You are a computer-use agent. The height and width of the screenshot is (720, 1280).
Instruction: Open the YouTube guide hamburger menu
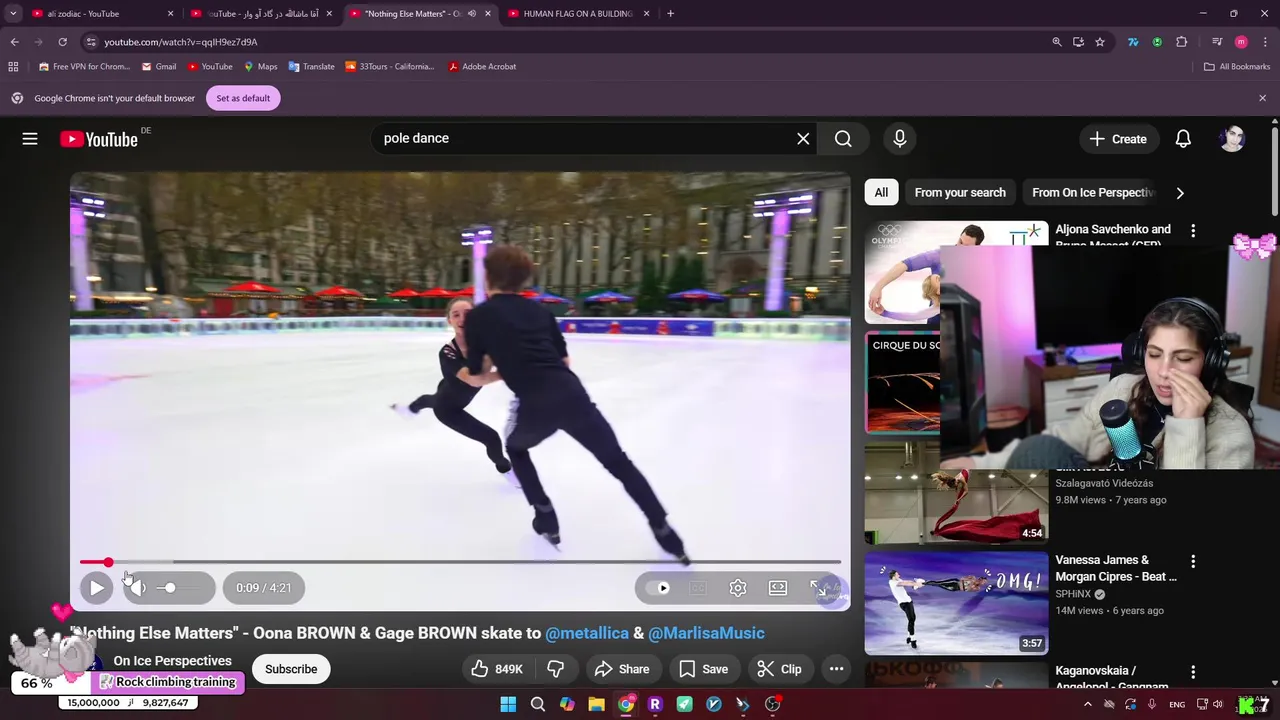point(30,139)
